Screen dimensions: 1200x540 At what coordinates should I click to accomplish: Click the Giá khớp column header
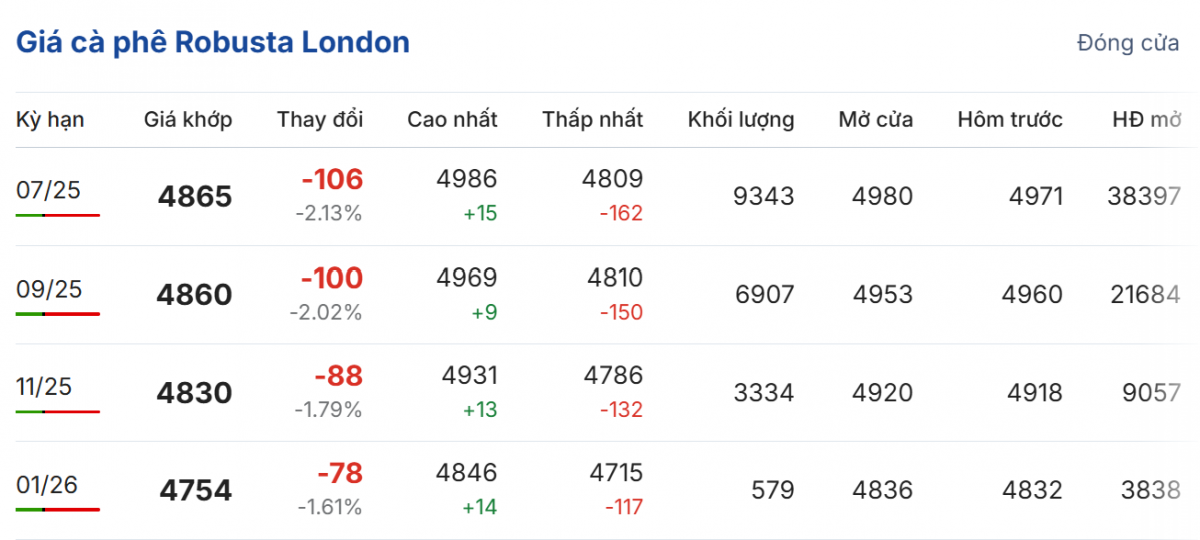[188, 120]
